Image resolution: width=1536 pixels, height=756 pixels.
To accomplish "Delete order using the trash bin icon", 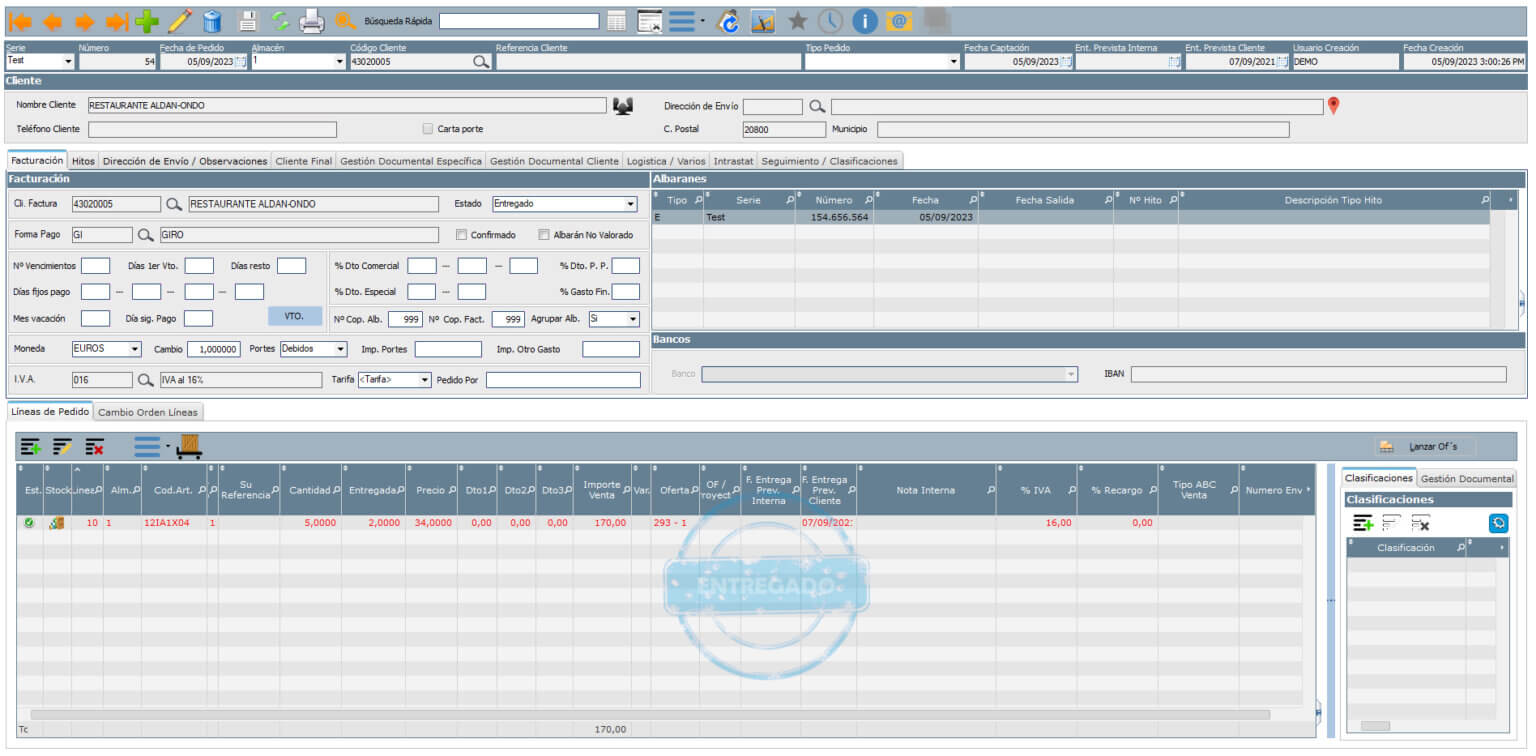I will click(212, 20).
